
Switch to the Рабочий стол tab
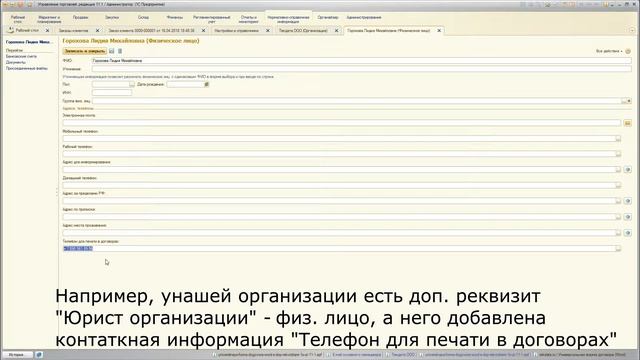27,31
